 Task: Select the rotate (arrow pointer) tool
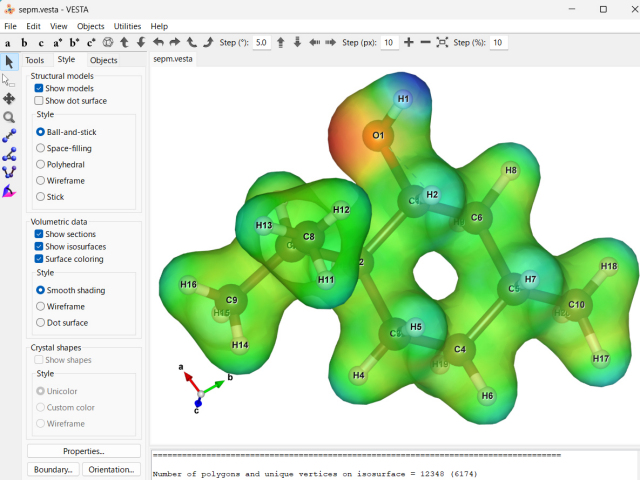click(x=9, y=62)
